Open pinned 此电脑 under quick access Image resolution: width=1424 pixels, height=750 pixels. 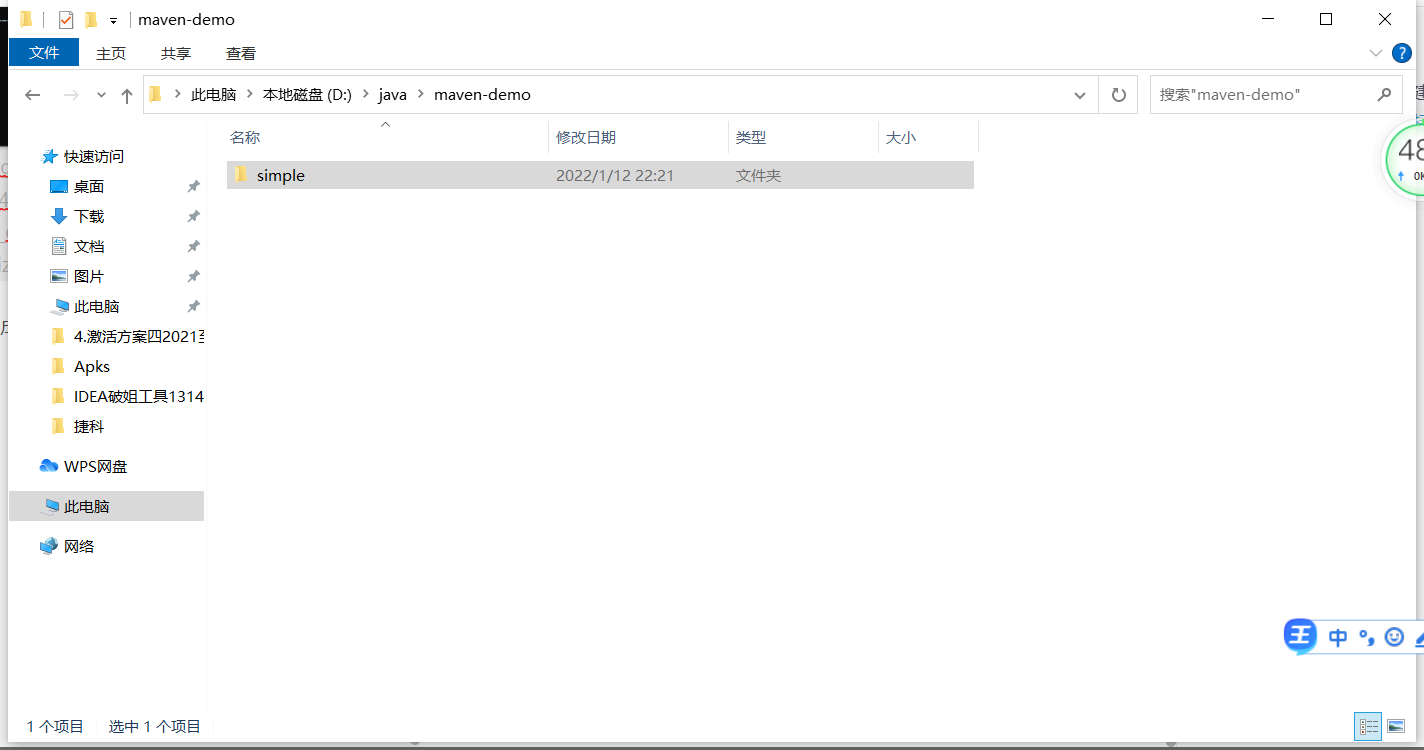(97, 307)
